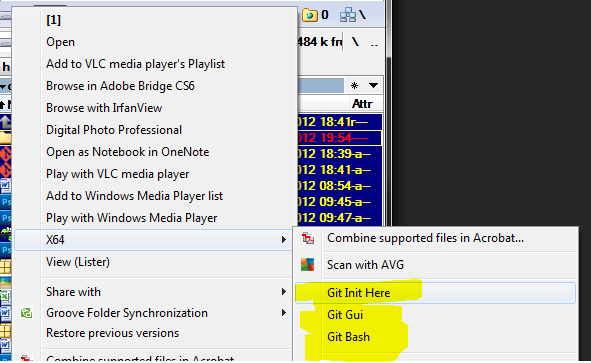Viewport: 591px width, 363px height.
Task: Select Open in context menu
Action: [60, 42]
